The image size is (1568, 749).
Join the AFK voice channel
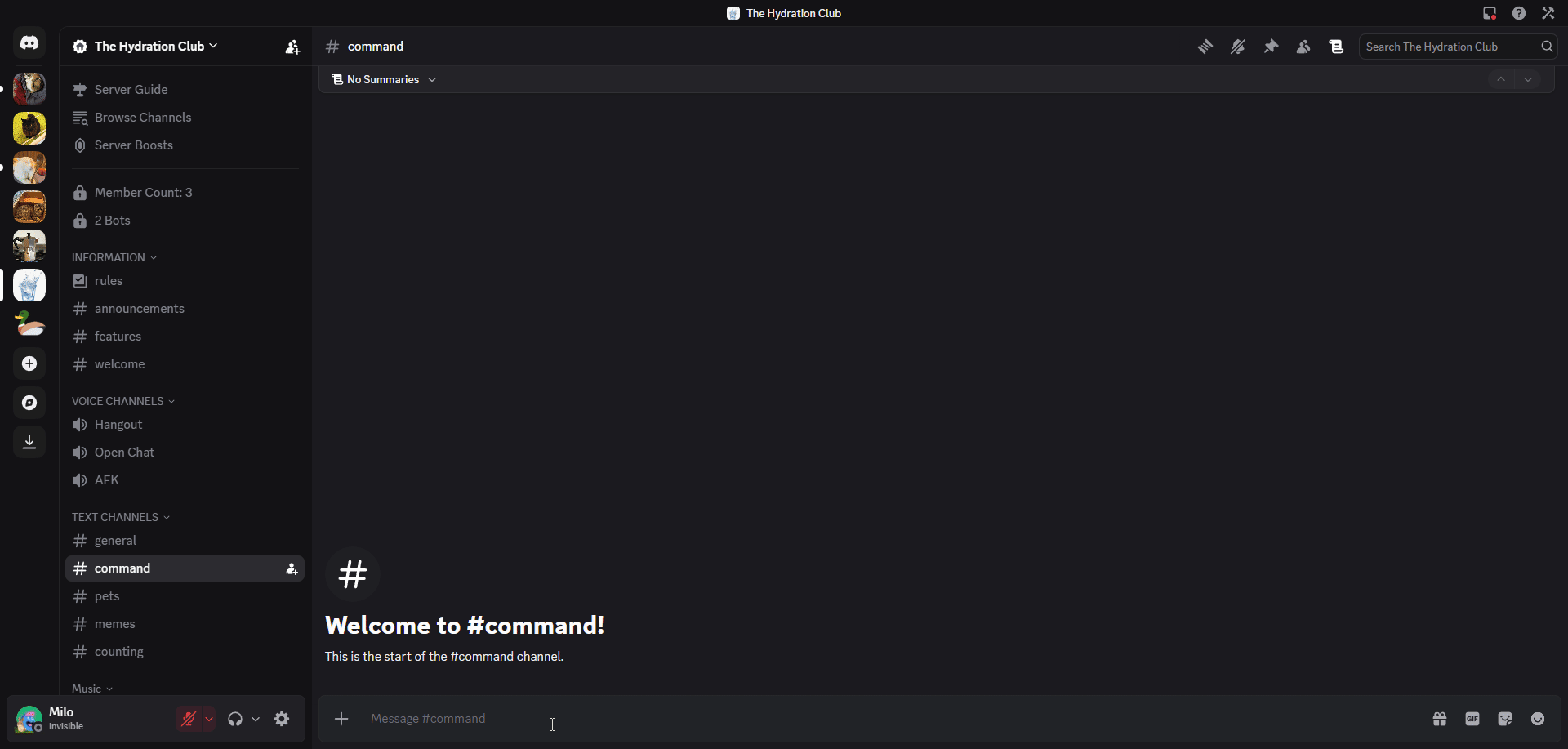[x=185, y=480]
